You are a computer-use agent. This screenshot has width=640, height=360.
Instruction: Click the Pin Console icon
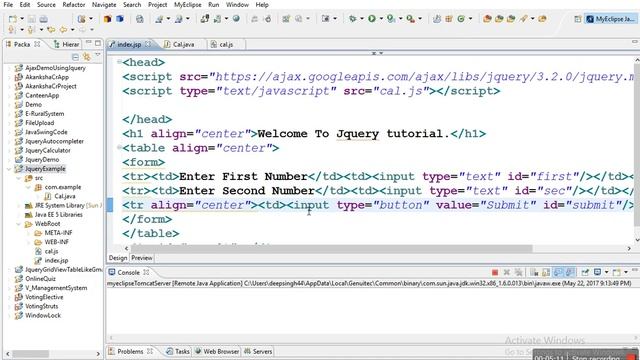click(x=585, y=272)
